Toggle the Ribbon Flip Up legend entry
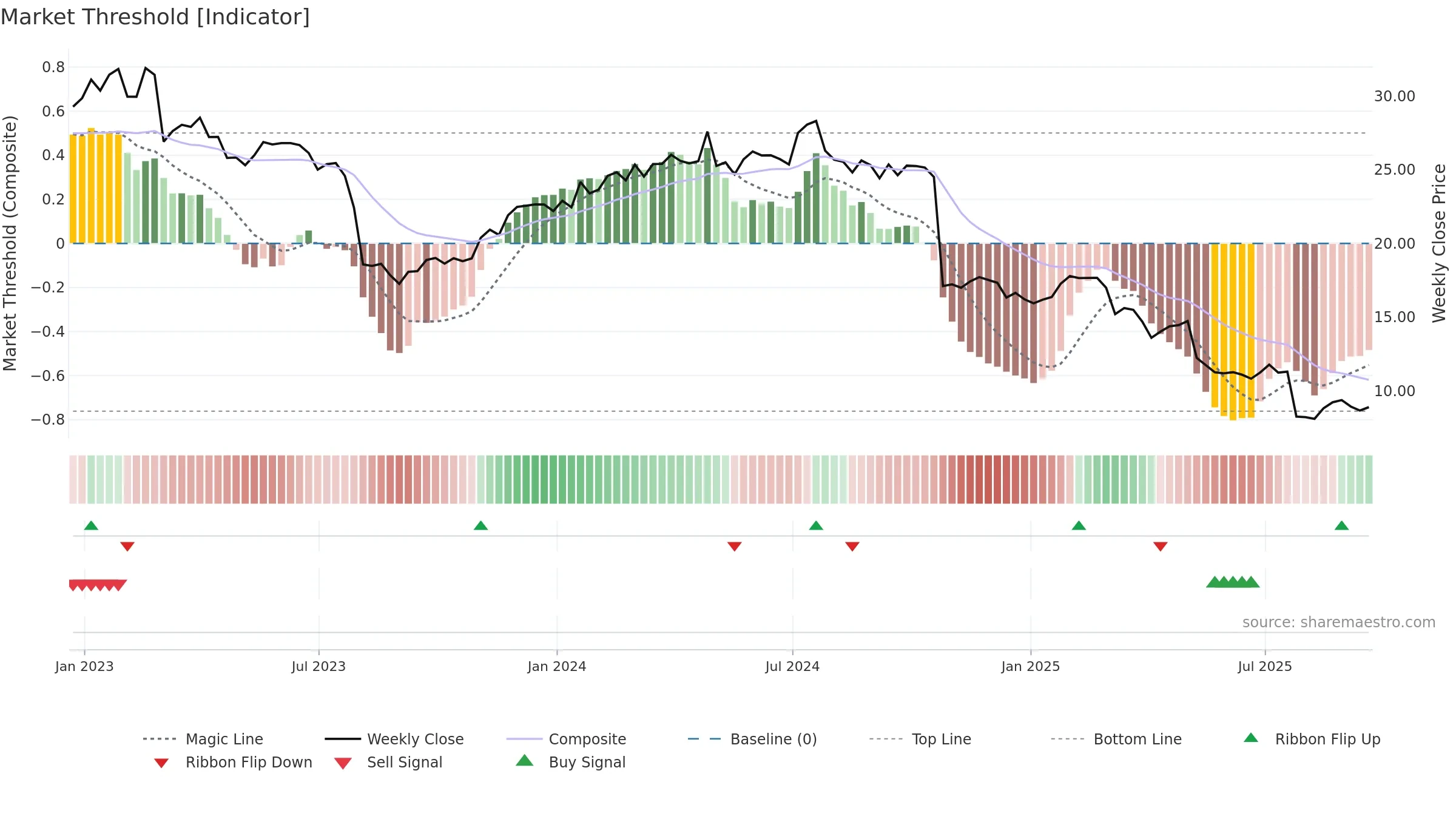 [x=1312, y=739]
